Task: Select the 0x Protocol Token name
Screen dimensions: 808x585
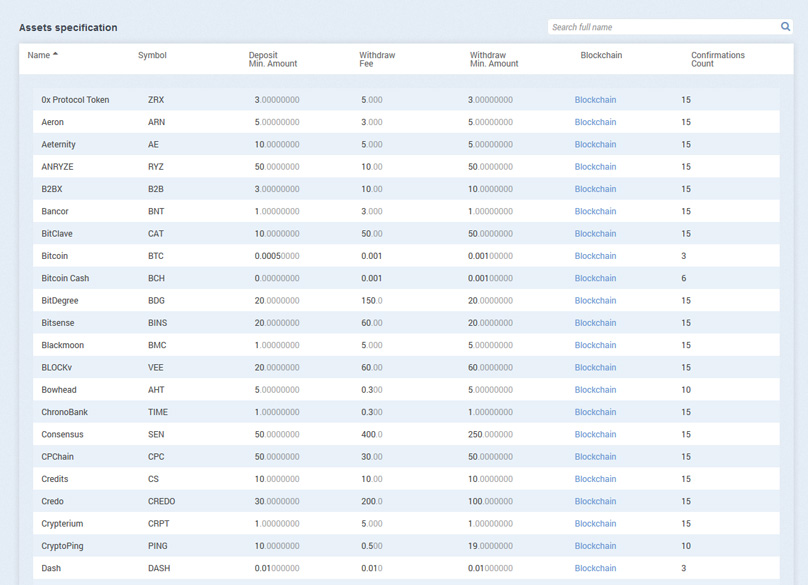Action: pyautogui.click(x=75, y=100)
